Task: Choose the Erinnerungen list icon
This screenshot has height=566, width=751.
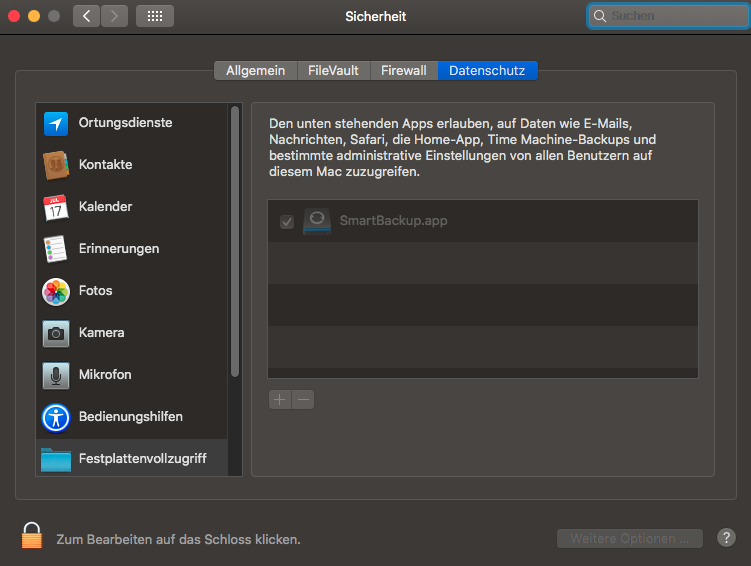Action: pos(55,249)
